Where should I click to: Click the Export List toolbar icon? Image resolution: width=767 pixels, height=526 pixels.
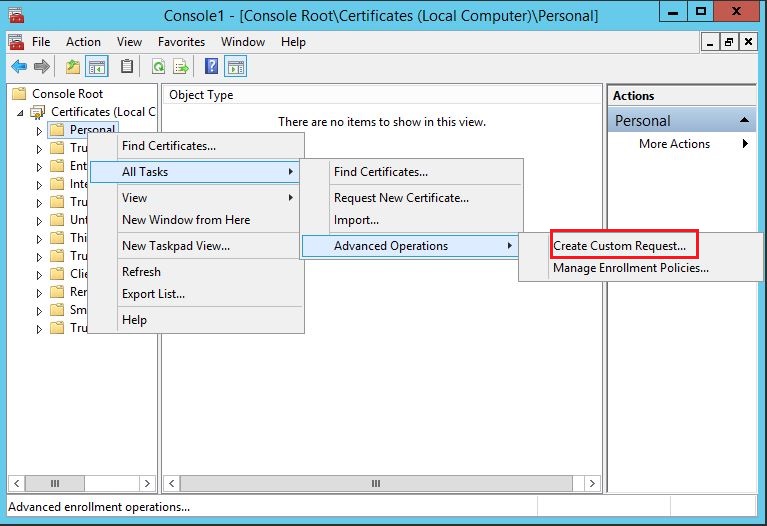182,67
